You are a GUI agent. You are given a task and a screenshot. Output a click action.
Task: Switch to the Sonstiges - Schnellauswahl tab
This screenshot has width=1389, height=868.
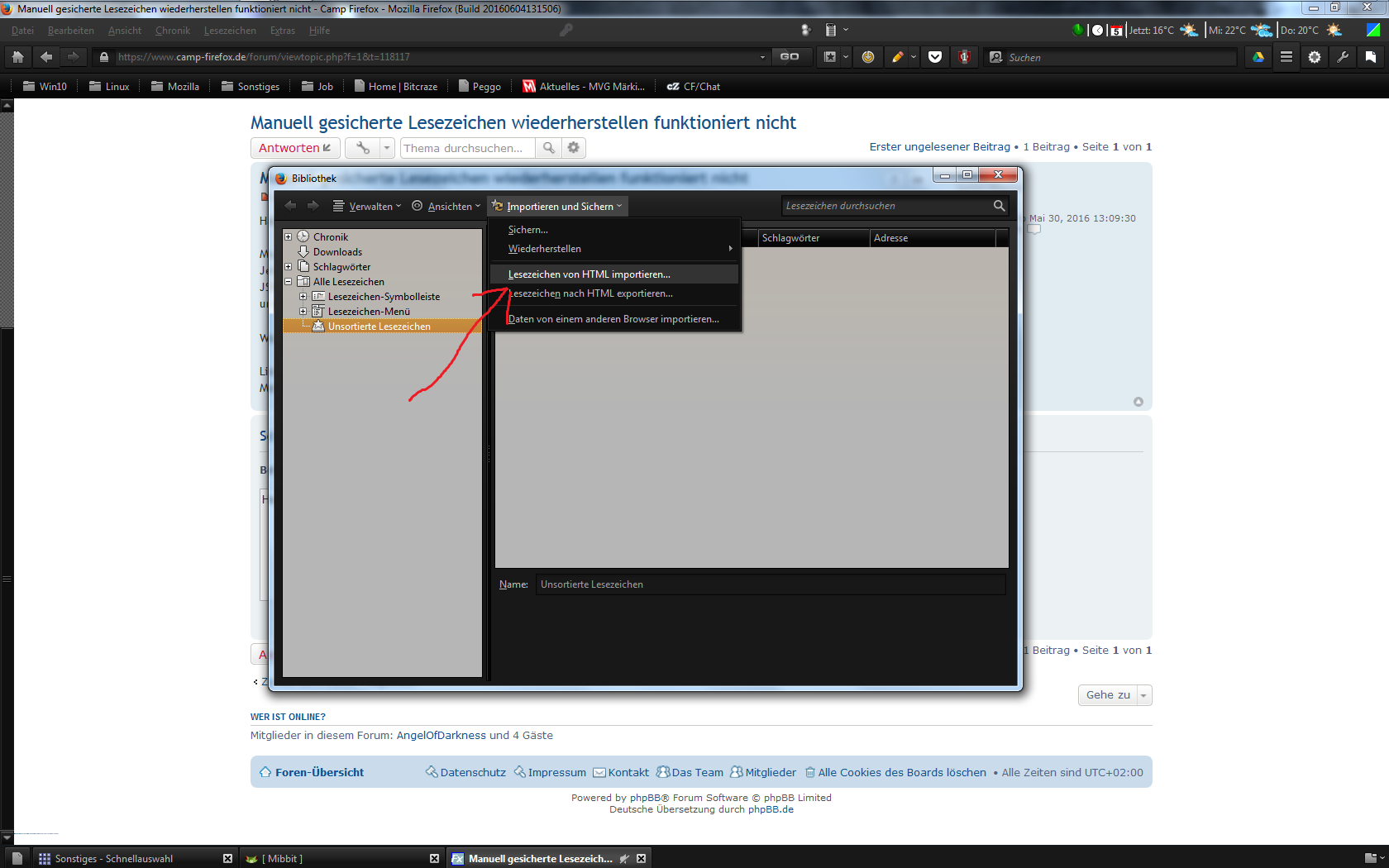coord(136,858)
